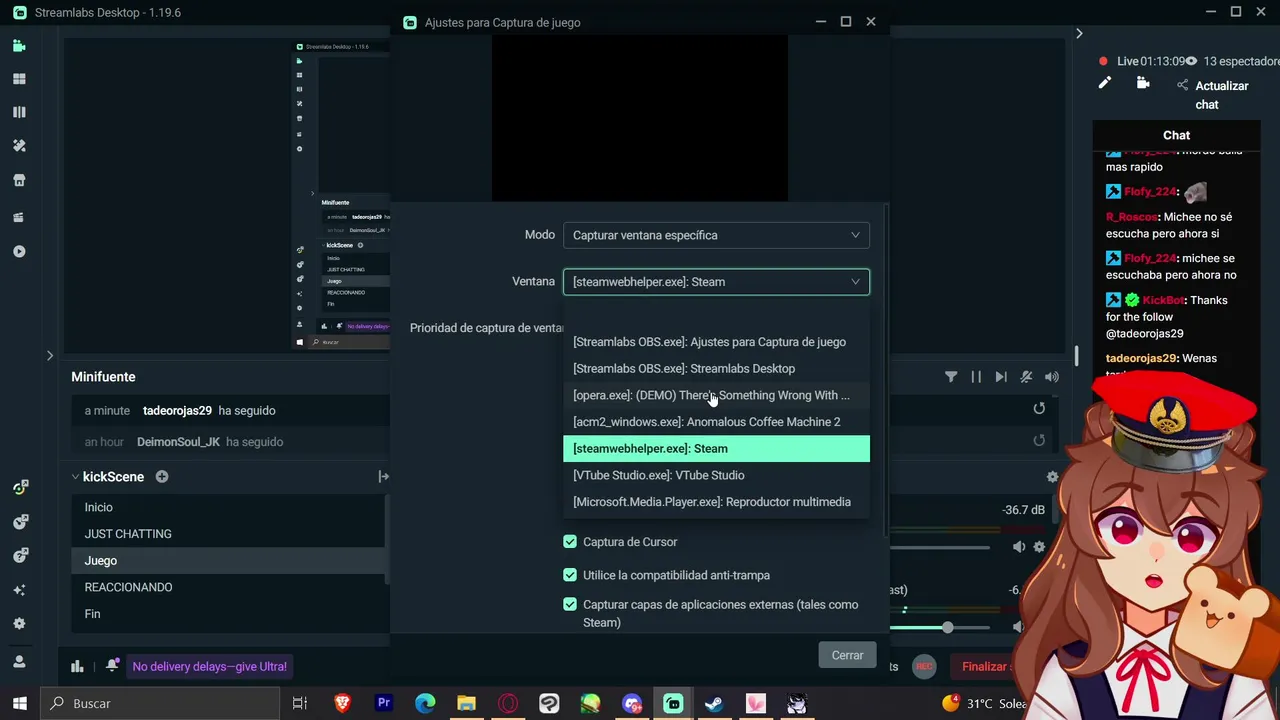Image resolution: width=1280 pixels, height=720 pixels.
Task: Select the REACCIONANDO scene
Action: point(229,587)
